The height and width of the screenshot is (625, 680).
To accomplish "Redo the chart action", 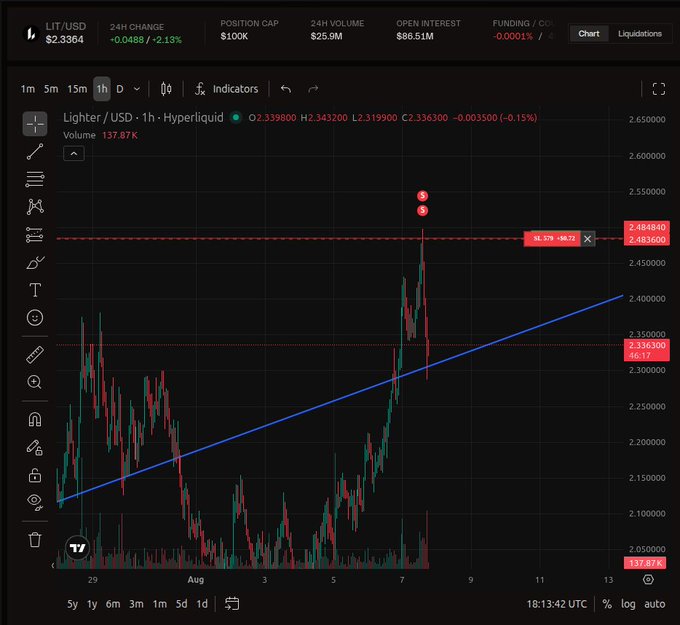I will (313, 89).
